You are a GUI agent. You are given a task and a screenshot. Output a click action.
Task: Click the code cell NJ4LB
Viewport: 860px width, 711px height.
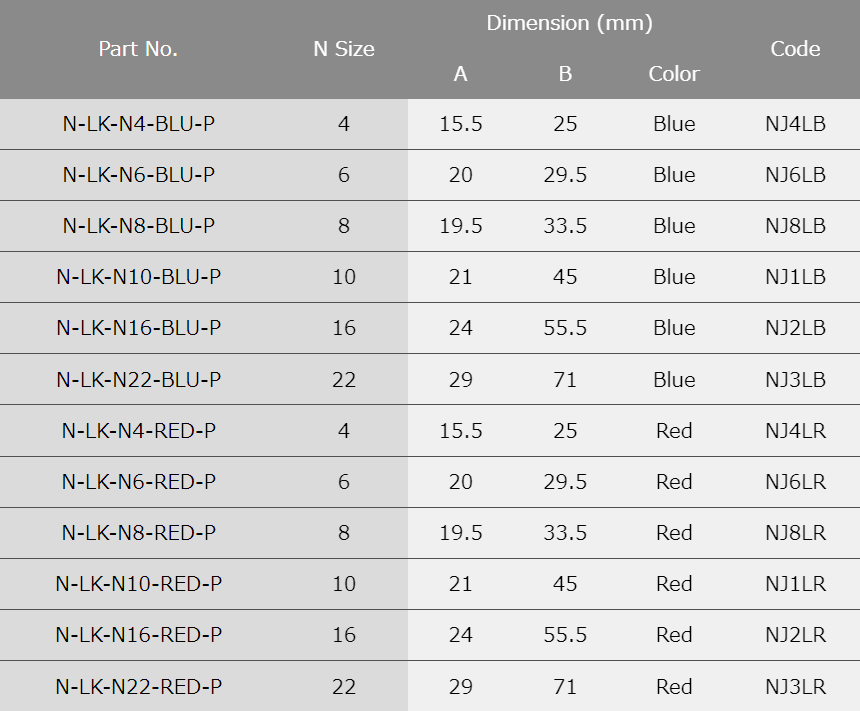[795, 124]
